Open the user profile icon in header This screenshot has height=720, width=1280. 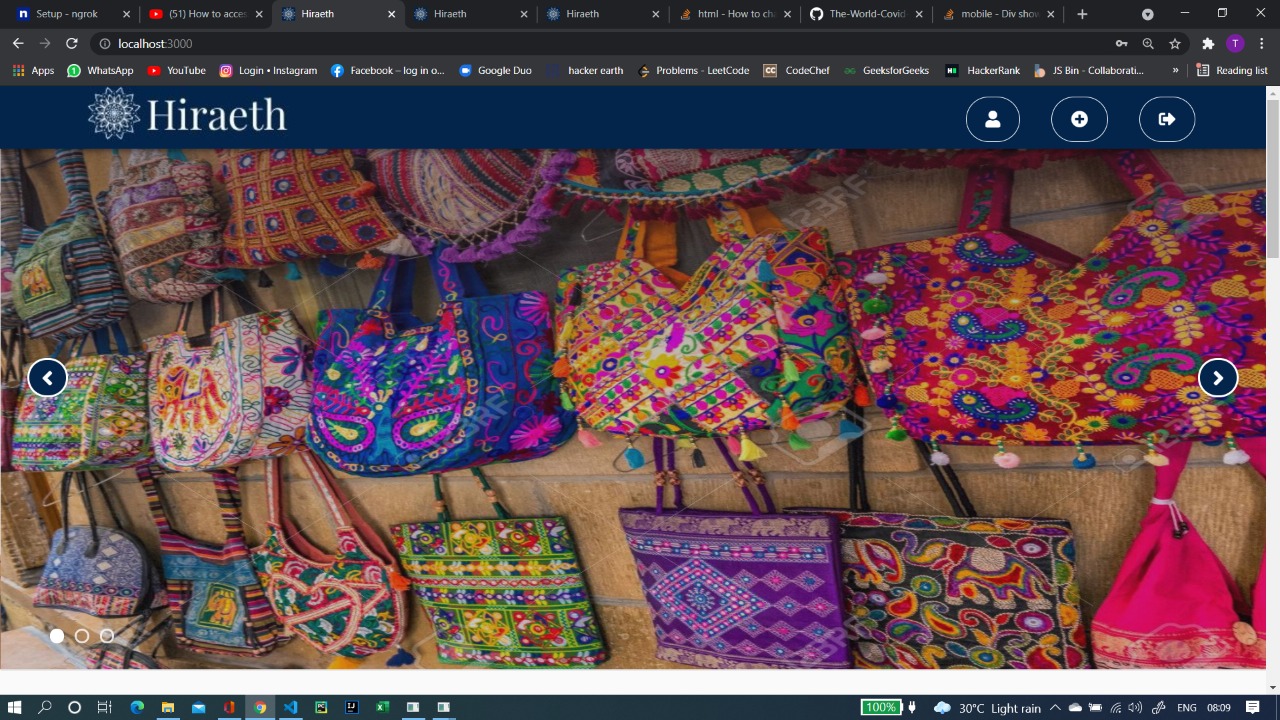pyautogui.click(x=992, y=119)
